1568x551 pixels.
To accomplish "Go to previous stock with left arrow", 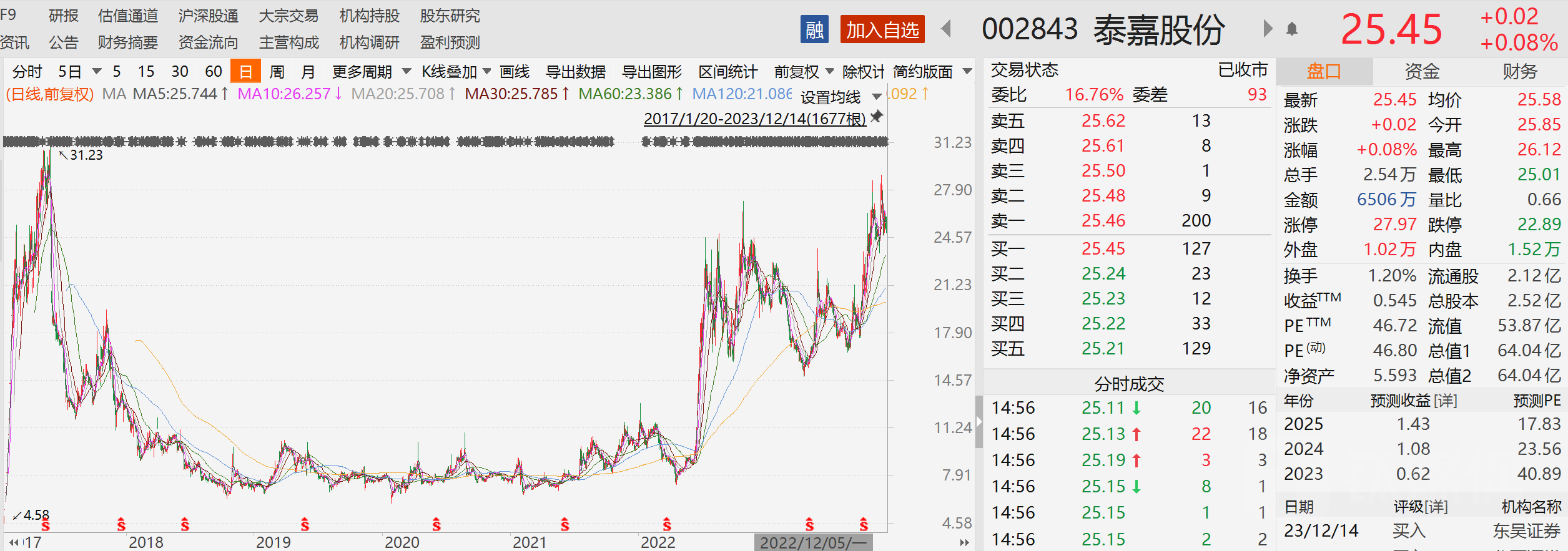I will (x=946, y=29).
